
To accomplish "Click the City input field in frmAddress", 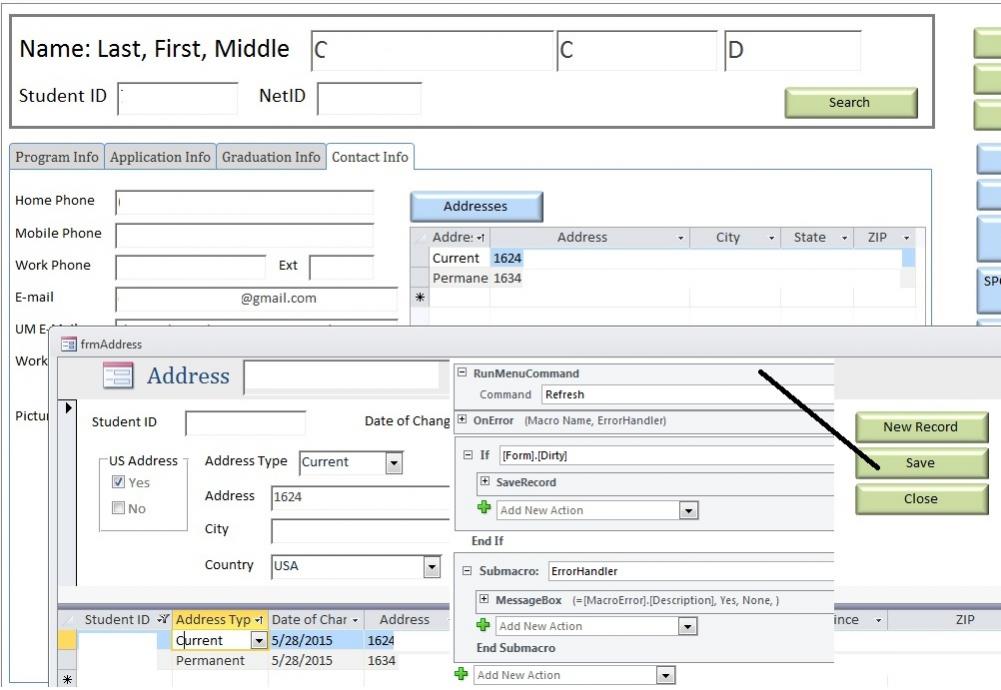I will point(361,531).
